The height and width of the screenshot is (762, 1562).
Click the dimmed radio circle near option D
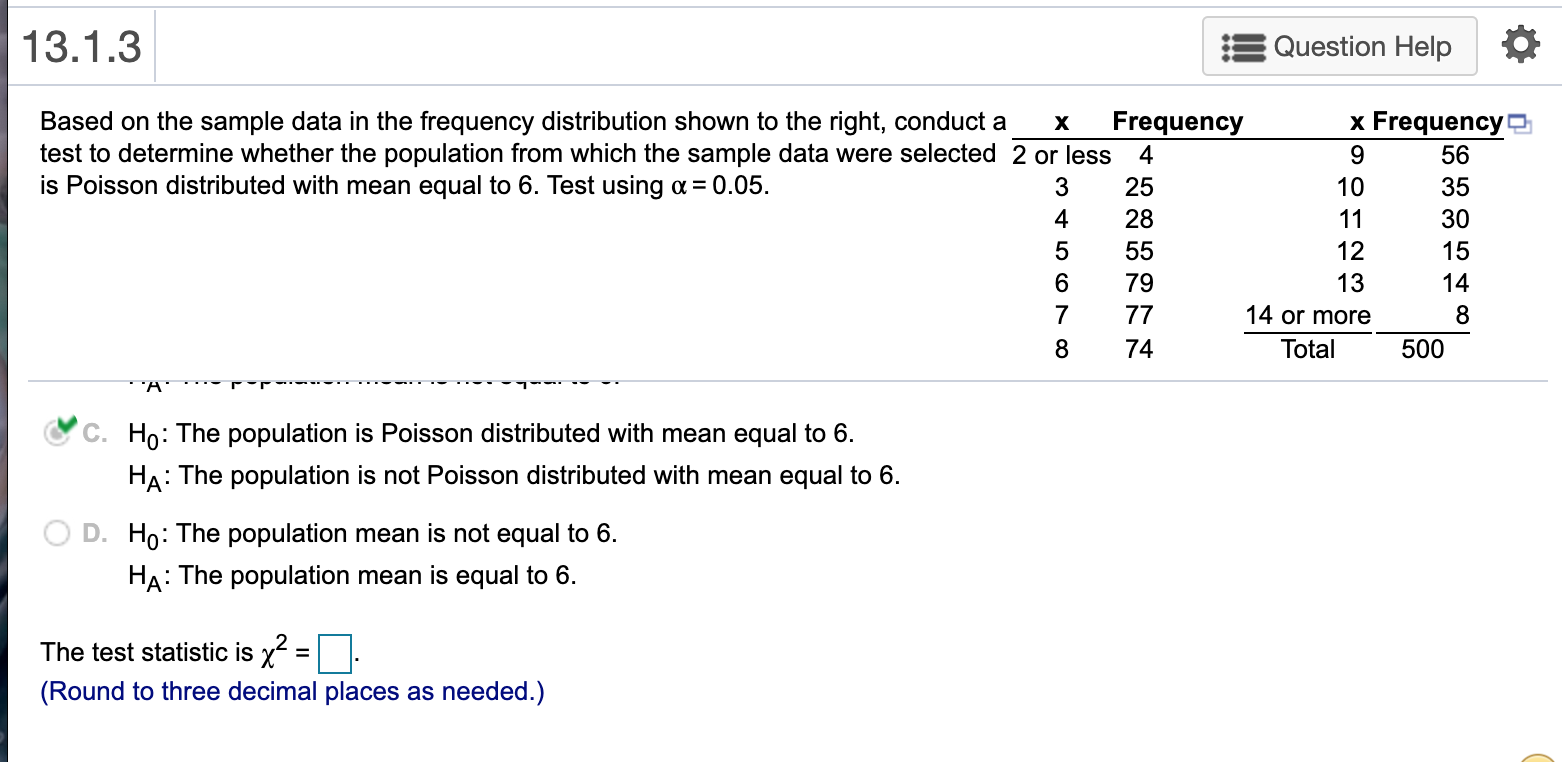coord(56,533)
